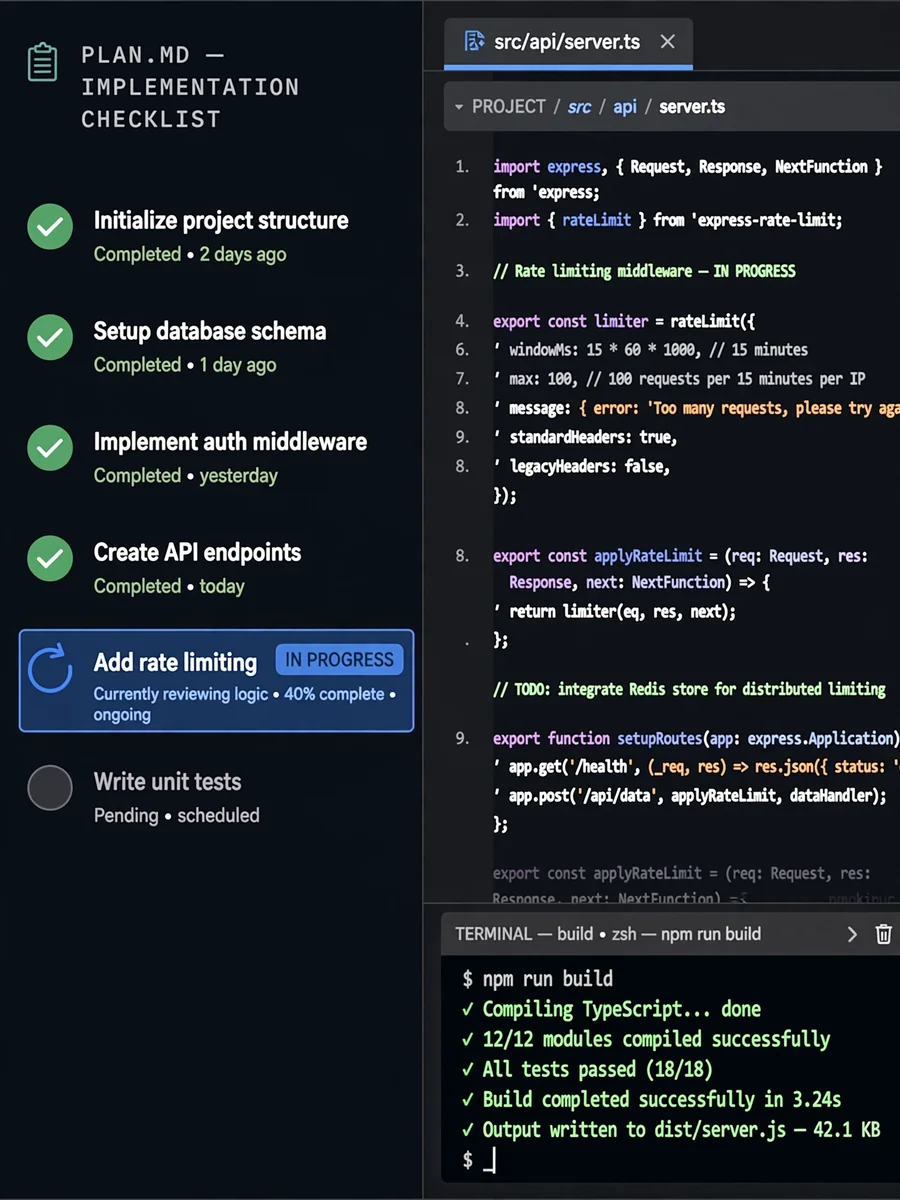The width and height of the screenshot is (900, 1200).
Task: Click the app.get('/health' code line
Action: tap(696, 767)
